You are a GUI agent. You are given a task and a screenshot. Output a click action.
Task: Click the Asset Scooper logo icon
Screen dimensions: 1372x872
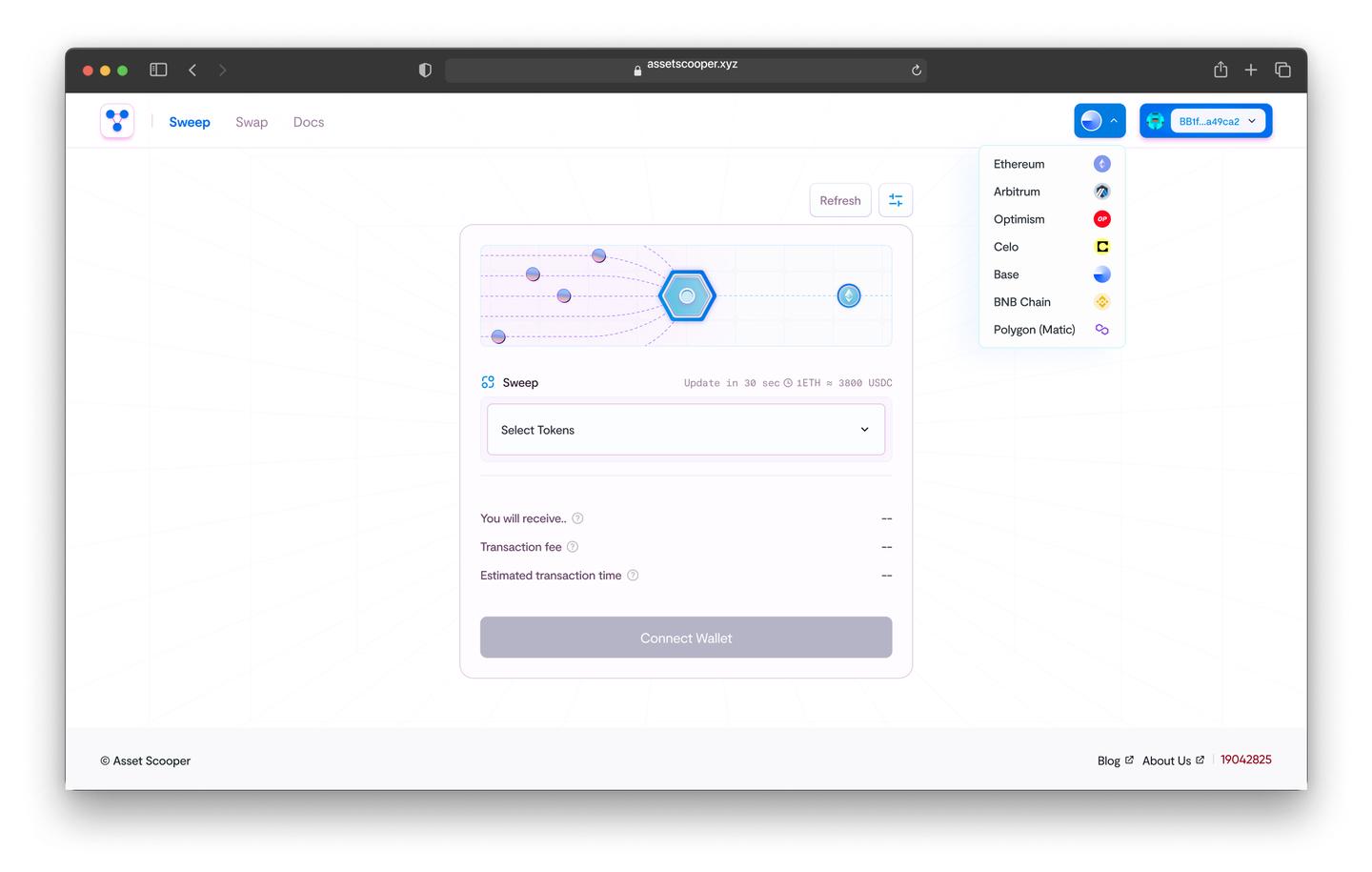point(117,121)
